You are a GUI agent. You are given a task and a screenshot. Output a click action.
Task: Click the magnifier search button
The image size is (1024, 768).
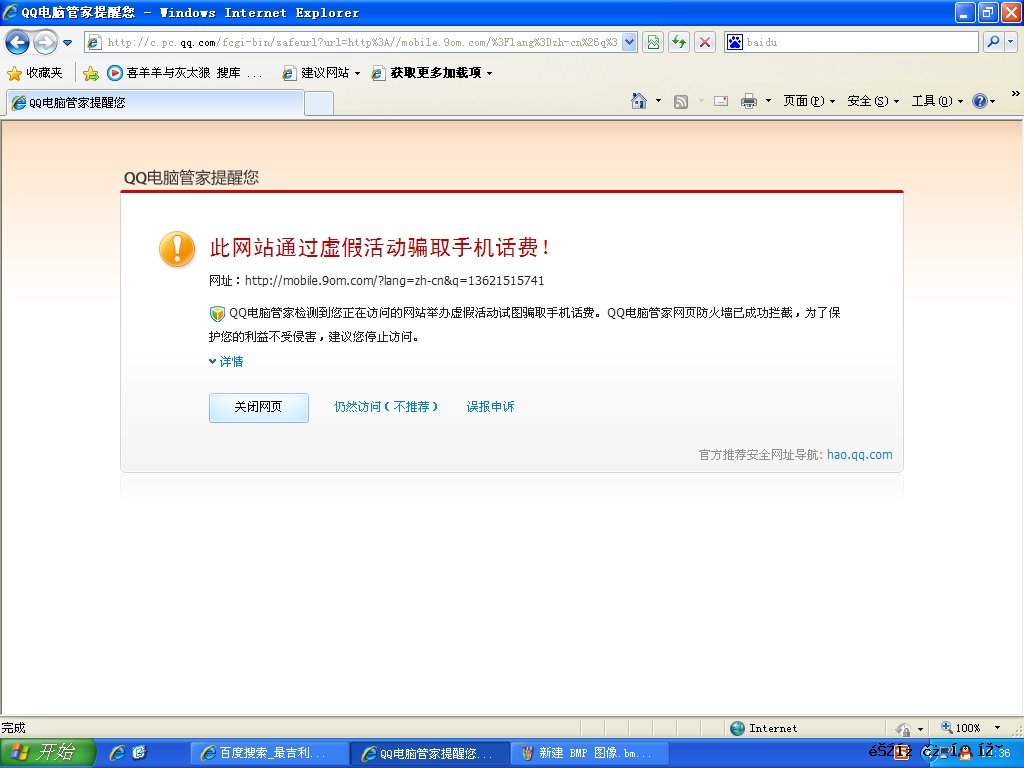[993, 42]
